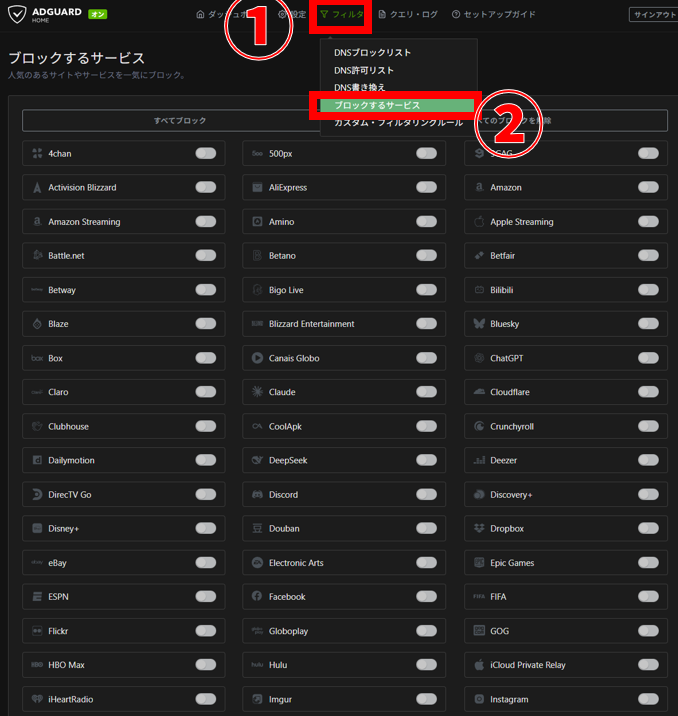Click the Flickr service icon

(37, 631)
